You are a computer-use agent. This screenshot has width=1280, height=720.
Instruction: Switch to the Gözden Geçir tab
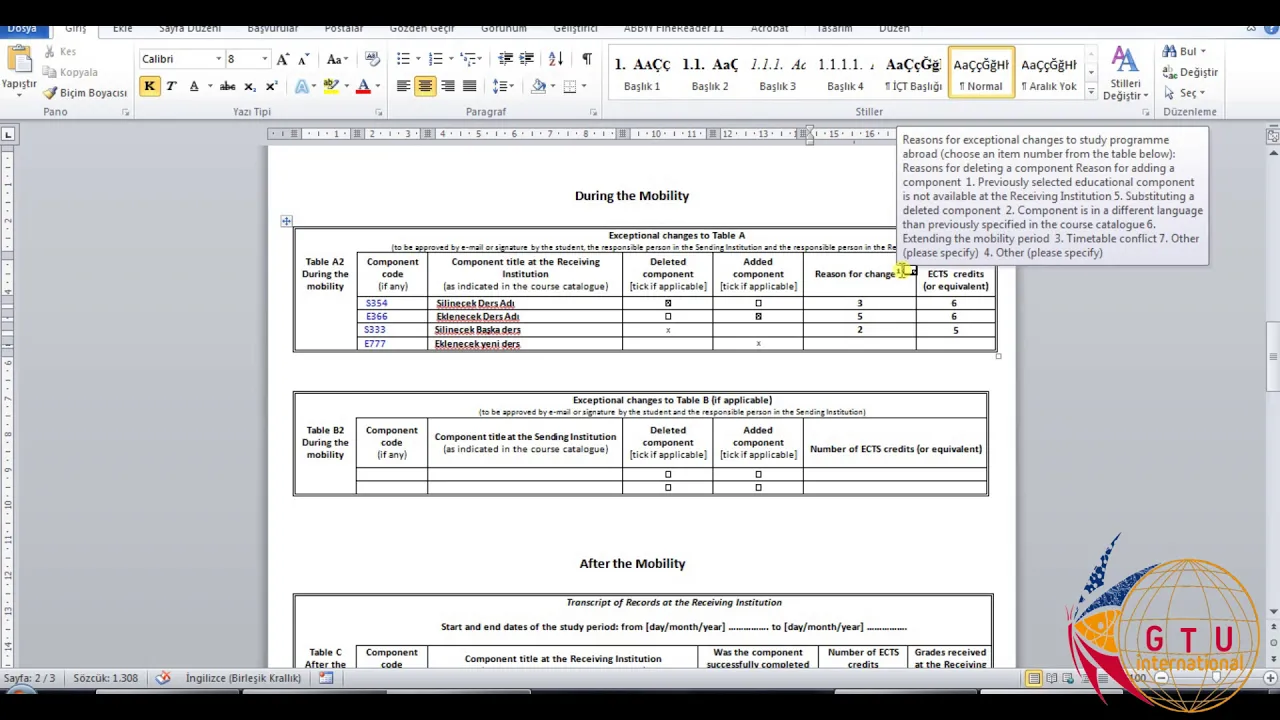[422, 29]
